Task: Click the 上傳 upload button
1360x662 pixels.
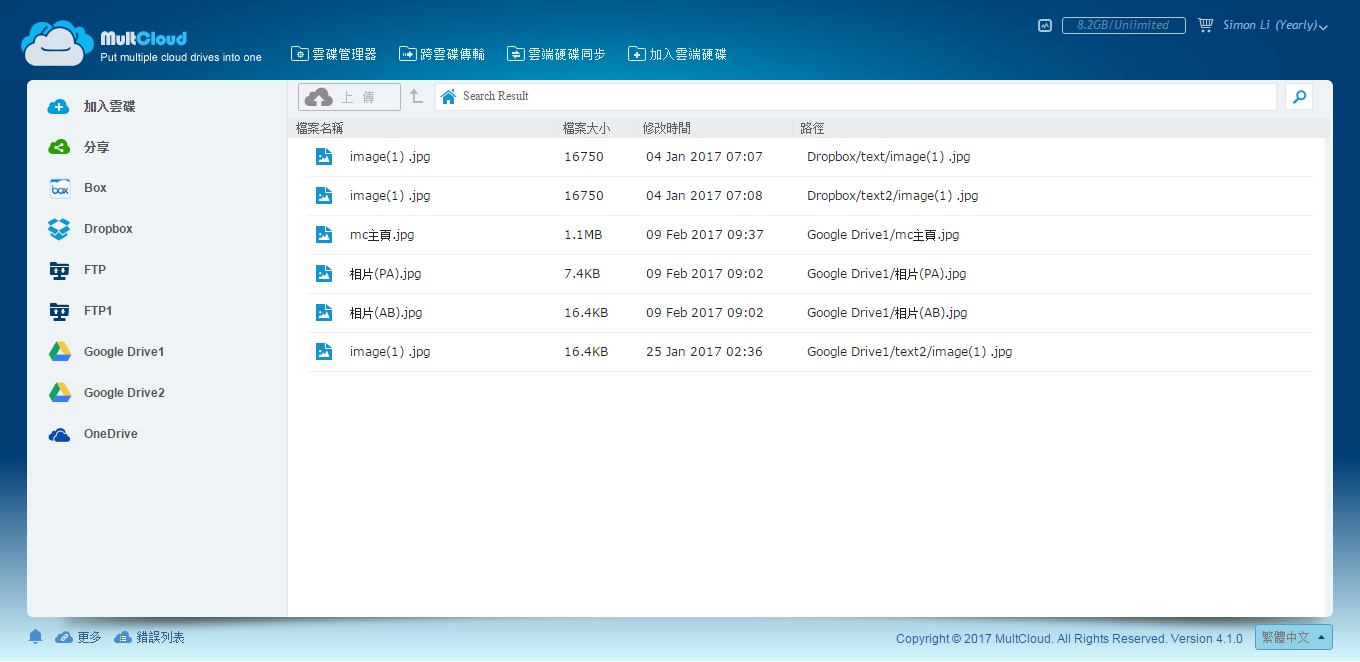Action: coord(349,97)
